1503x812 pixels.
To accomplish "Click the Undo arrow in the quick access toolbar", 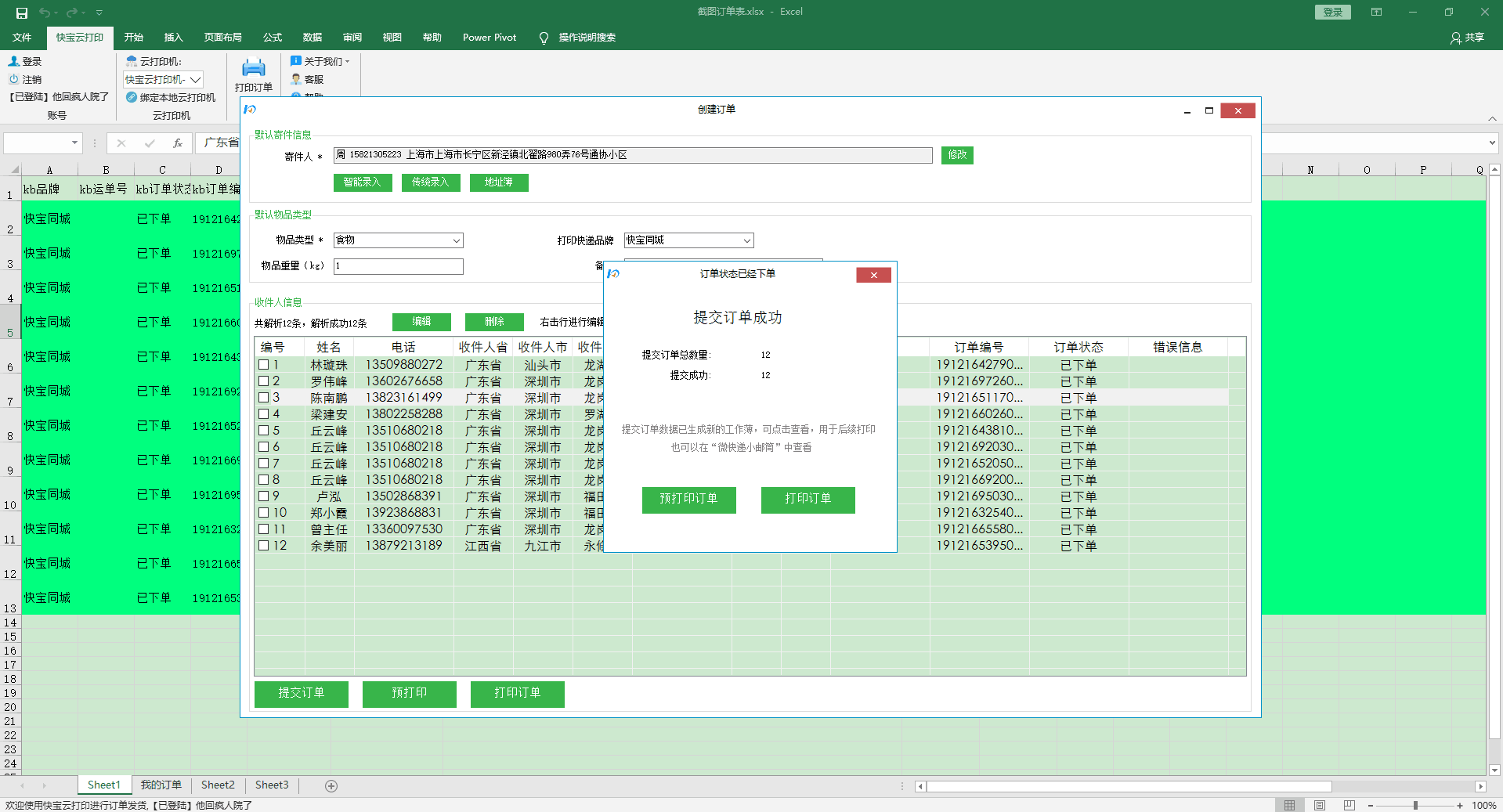I will coord(45,13).
